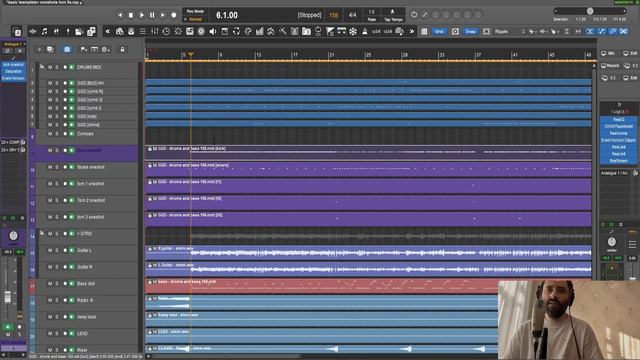Adjust the pan knob in left channel strip
640x360 pixels.
point(13,236)
